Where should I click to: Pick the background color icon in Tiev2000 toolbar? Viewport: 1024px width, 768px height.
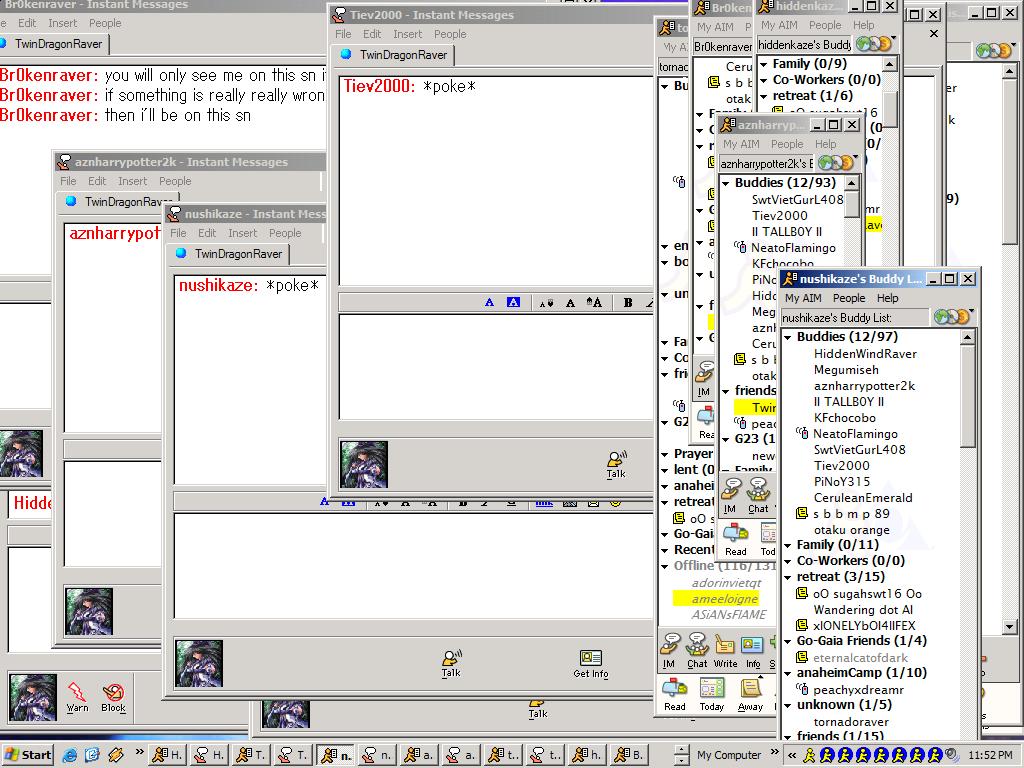(513, 302)
